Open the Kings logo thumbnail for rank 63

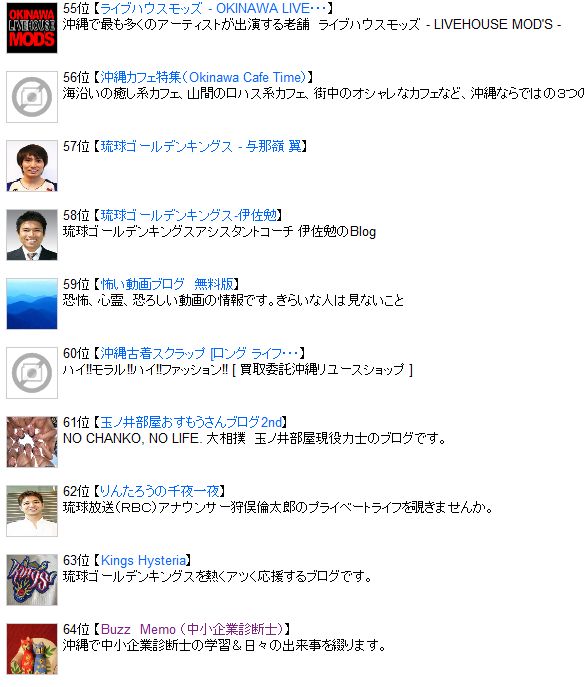point(32,580)
